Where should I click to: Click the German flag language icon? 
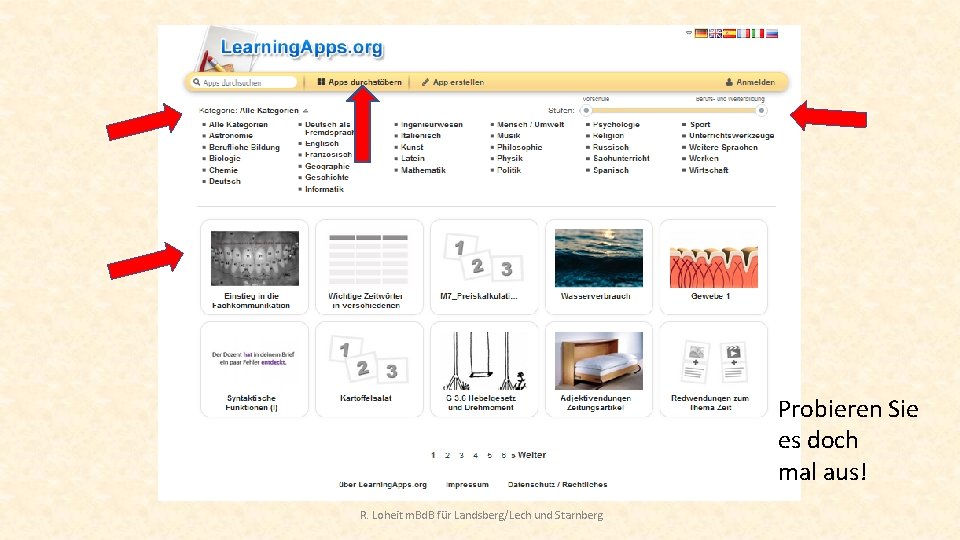[x=701, y=34]
